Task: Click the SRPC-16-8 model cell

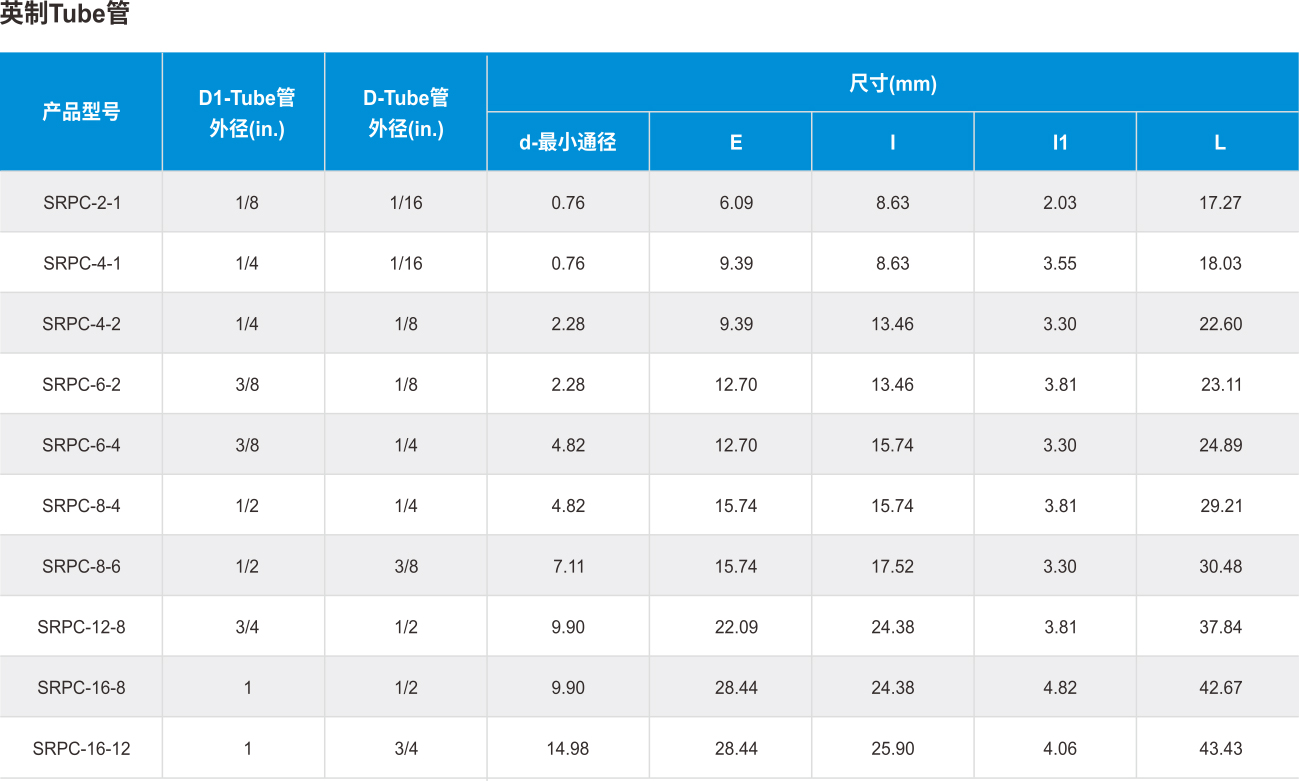Action: pyautogui.click(x=82, y=688)
